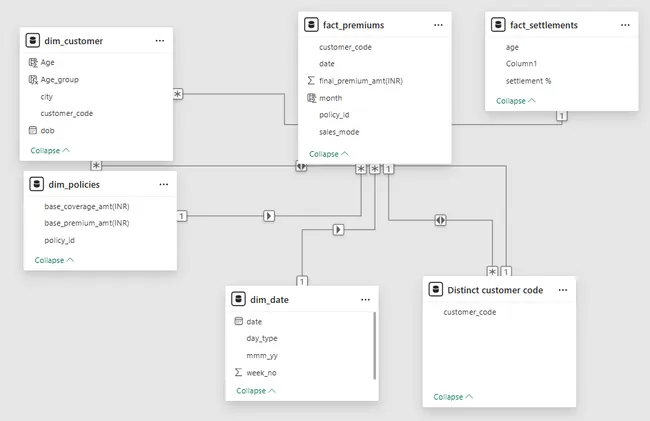Select customer_code in Distinct customer code table
This screenshot has width=650, height=421.
point(470,312)
